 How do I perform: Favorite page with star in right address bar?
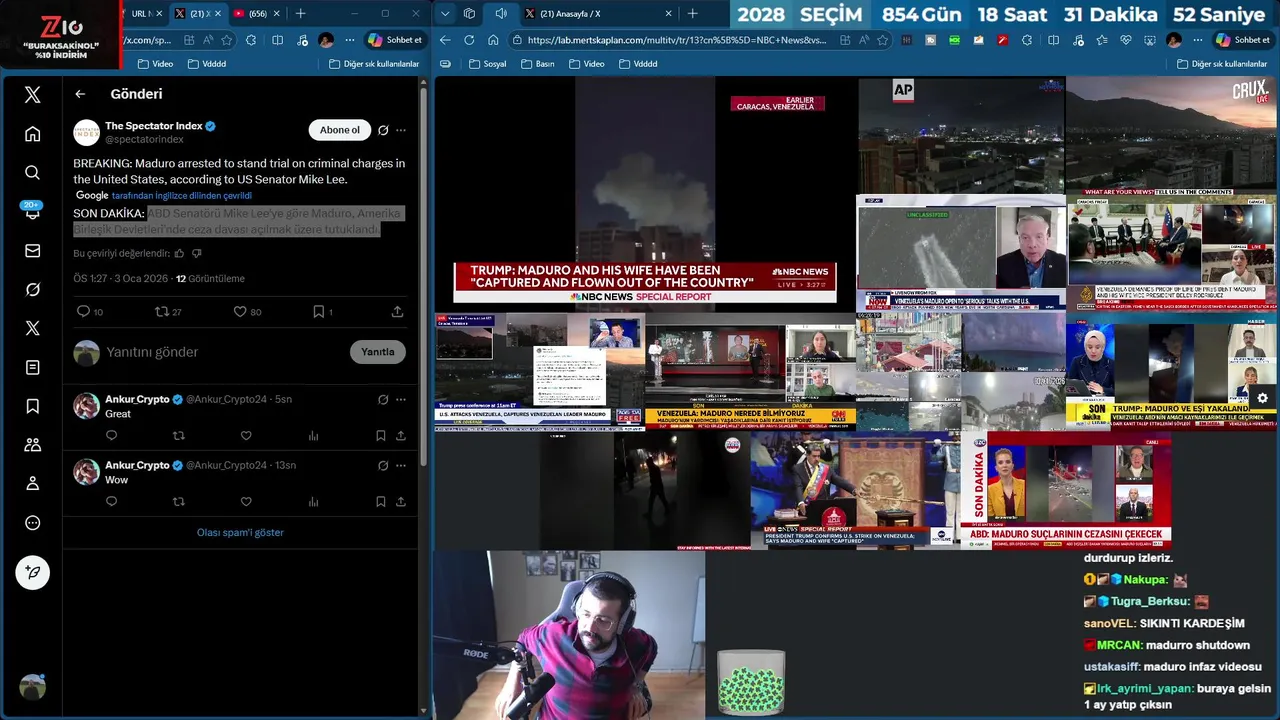(881, 40)
